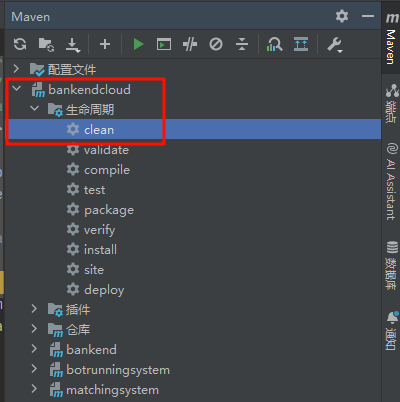The height and width of the screenshot is (402, 400).
Task: Add a Maven project with the plus icon
Action: coord(105,44)
